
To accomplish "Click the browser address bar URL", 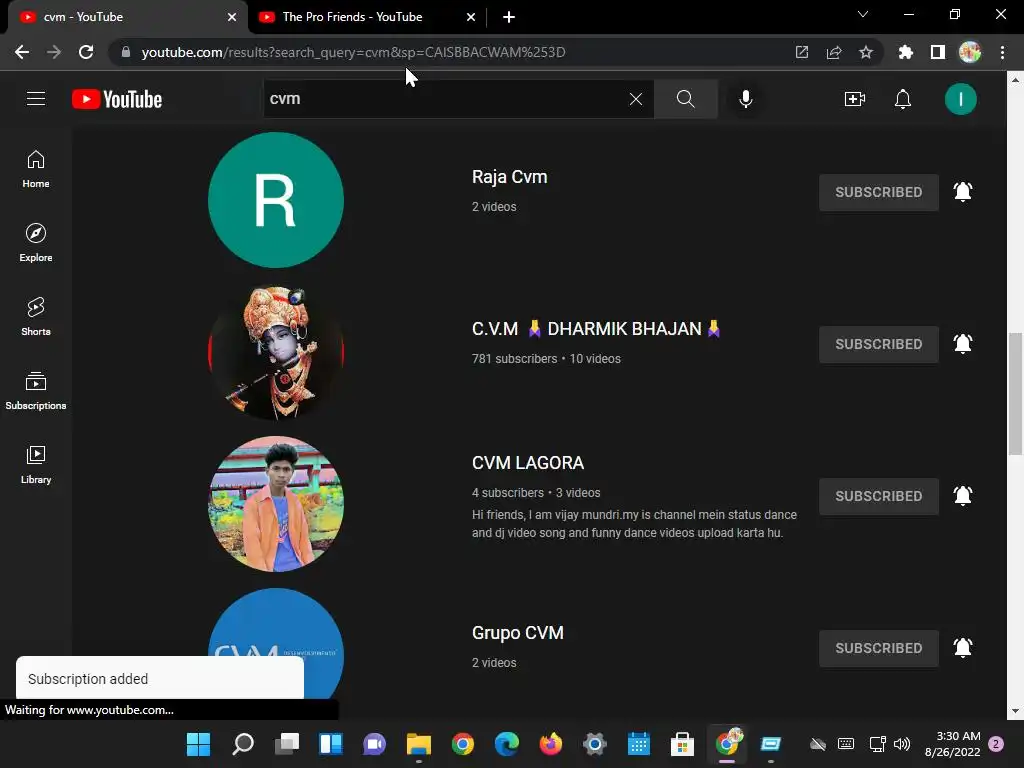I will click(353, 52).
